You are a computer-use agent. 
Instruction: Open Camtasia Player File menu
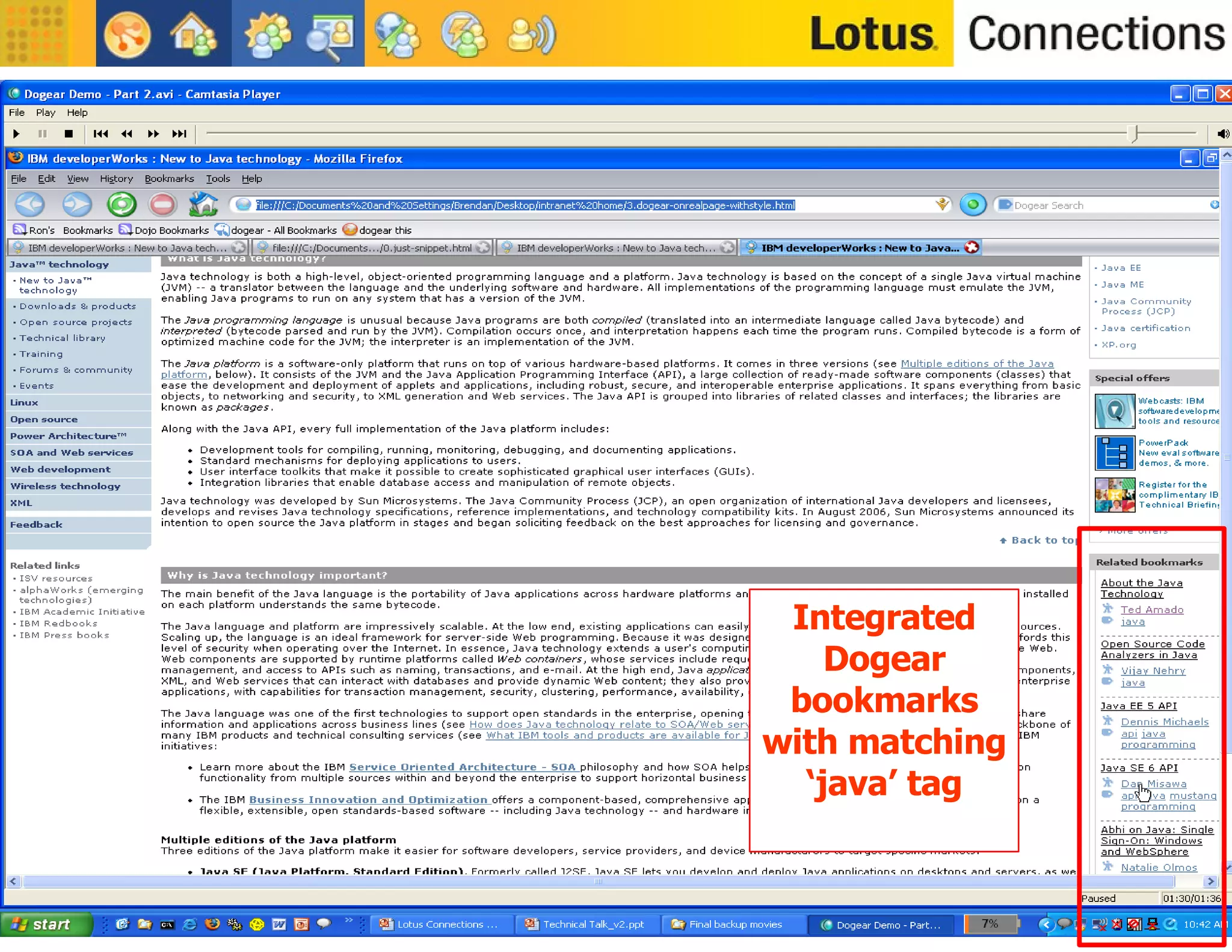tap(17, 112)
